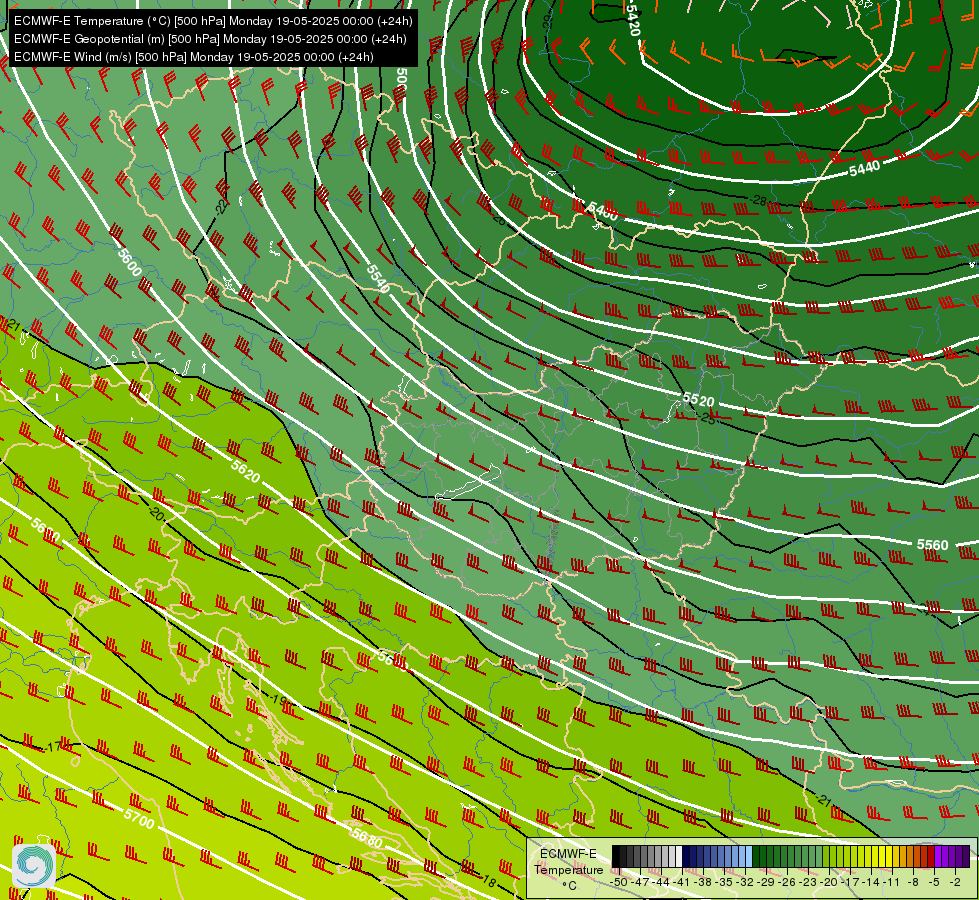Click the -22 isotherm label on map
This screenshot has width=979, height=900.
click(x=221, y=205)
